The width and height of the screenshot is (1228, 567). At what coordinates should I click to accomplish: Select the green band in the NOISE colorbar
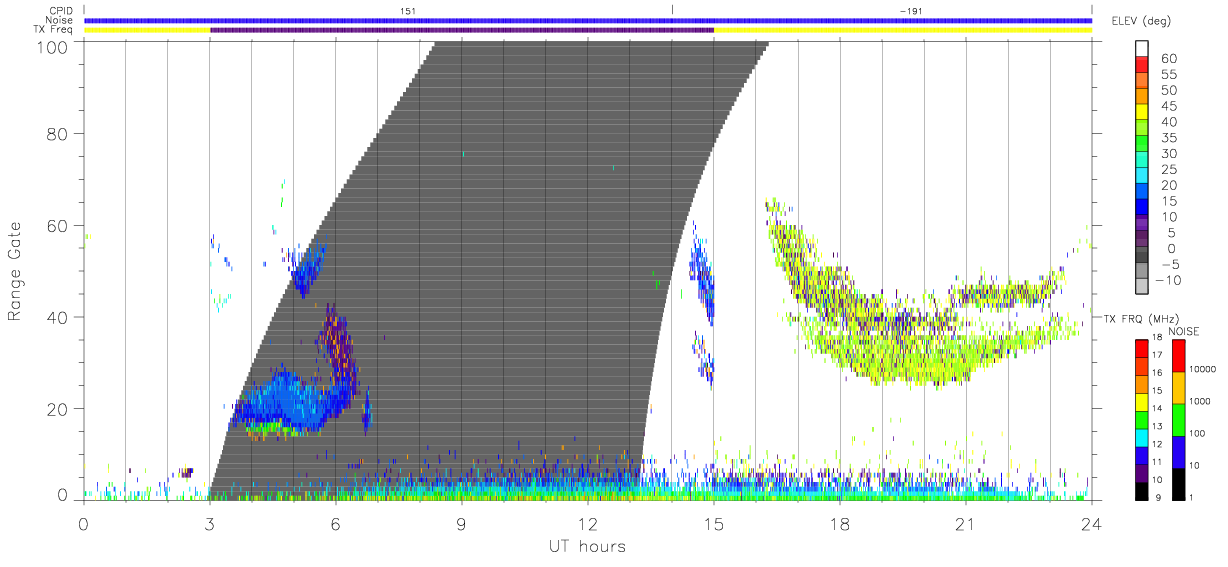point(1178,419)
